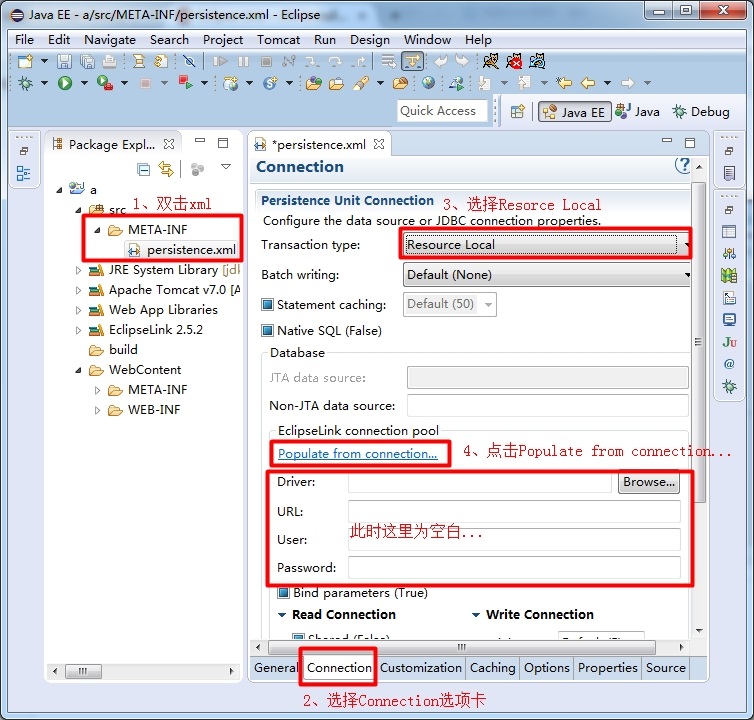Screen dimensions: 754x720
Task: Switch to the Java EE perspective
Action: pyautogui.click(x=575, y=112)
